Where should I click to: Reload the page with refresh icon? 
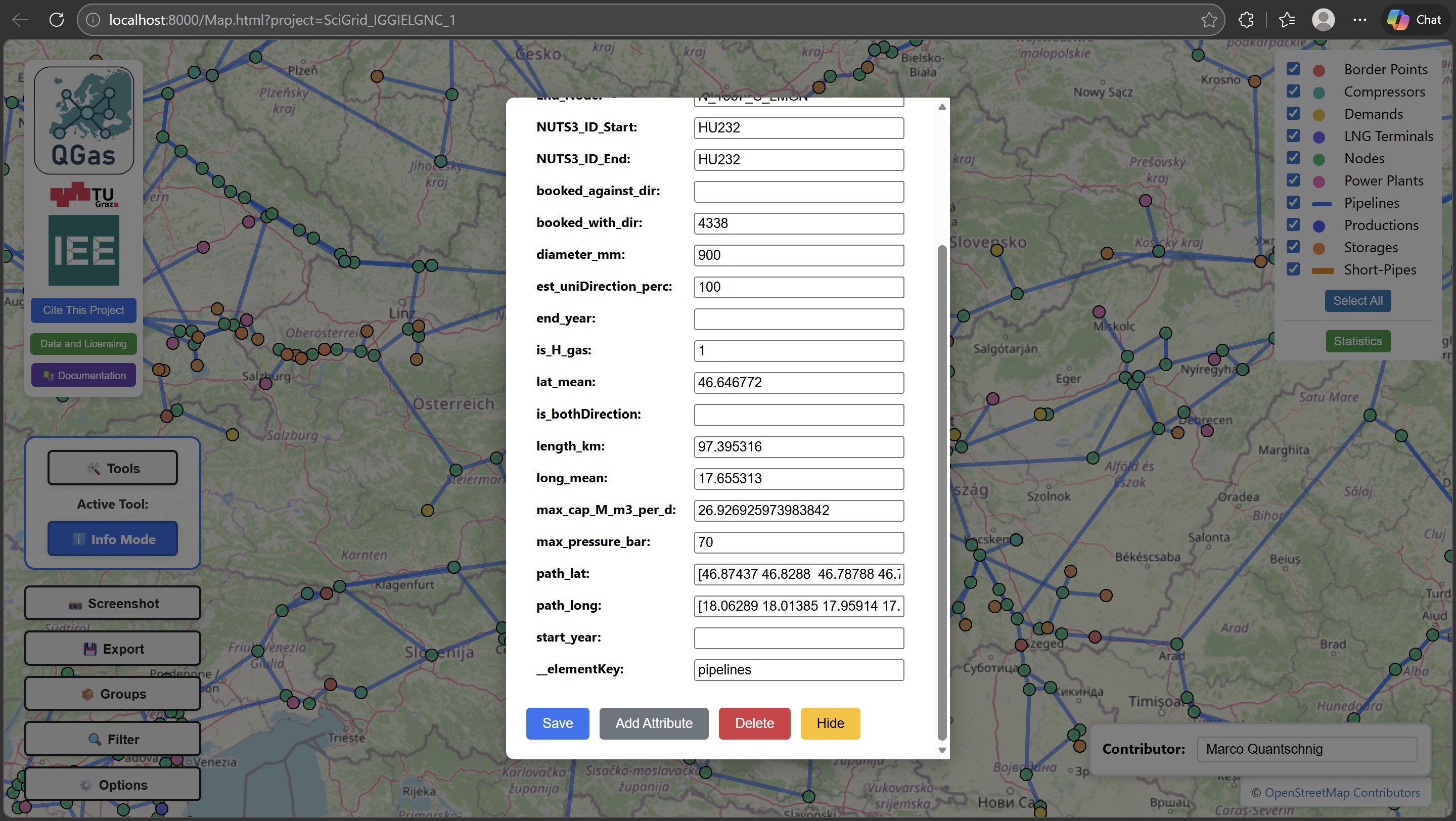pyautogui.click(x=57, y=20)
